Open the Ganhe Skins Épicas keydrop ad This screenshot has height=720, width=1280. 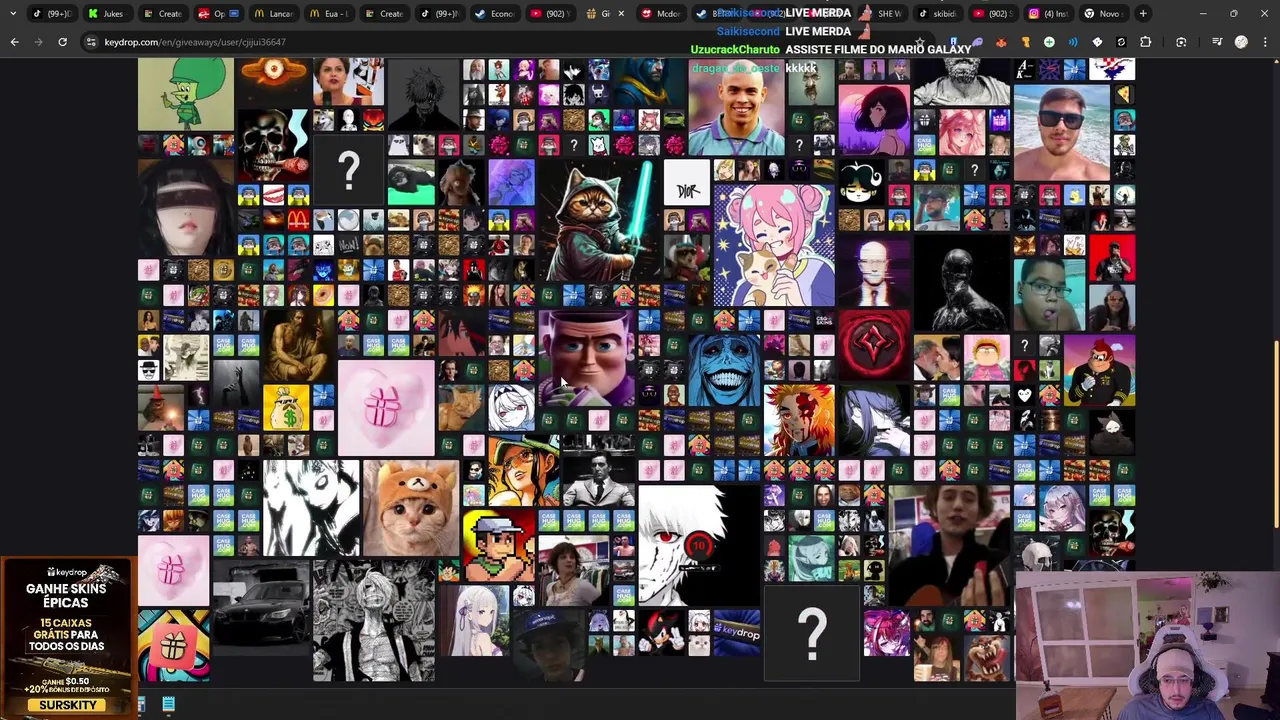(x=68, y=639)
